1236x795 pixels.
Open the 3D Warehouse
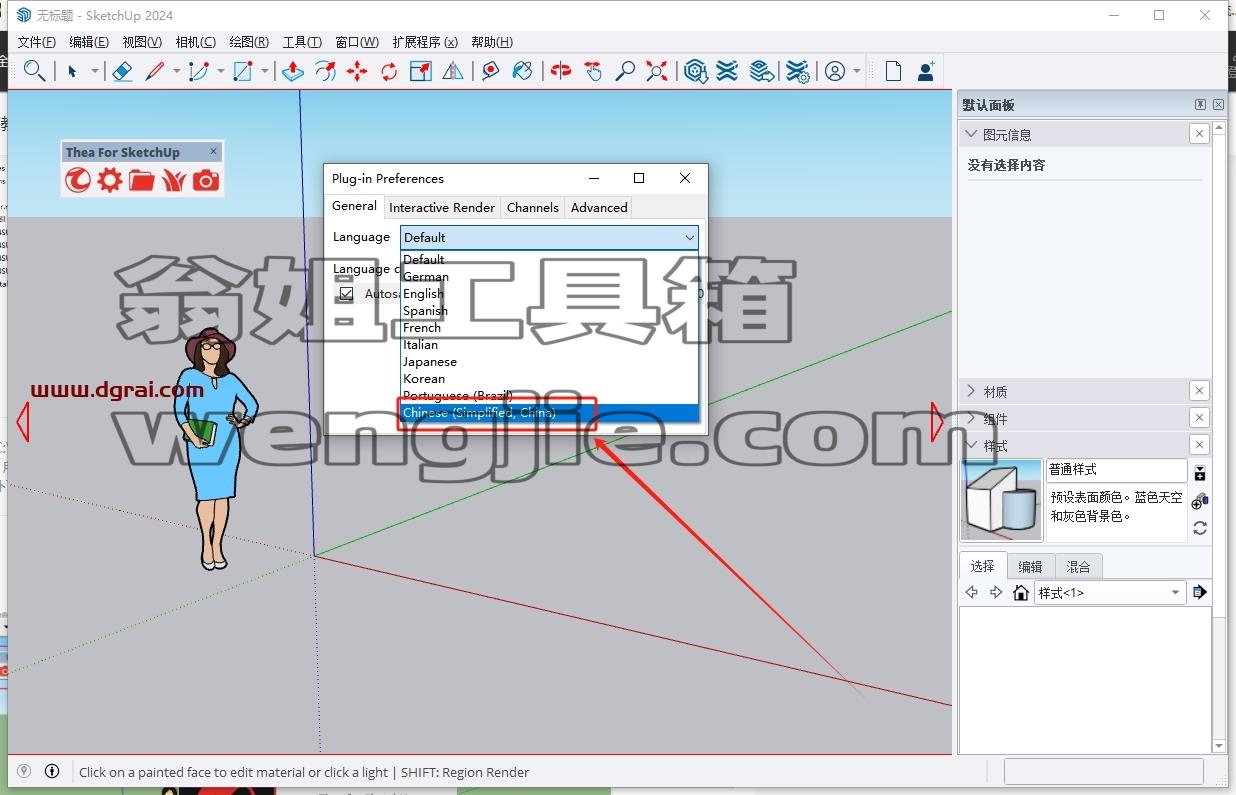(x=696, y=71)
